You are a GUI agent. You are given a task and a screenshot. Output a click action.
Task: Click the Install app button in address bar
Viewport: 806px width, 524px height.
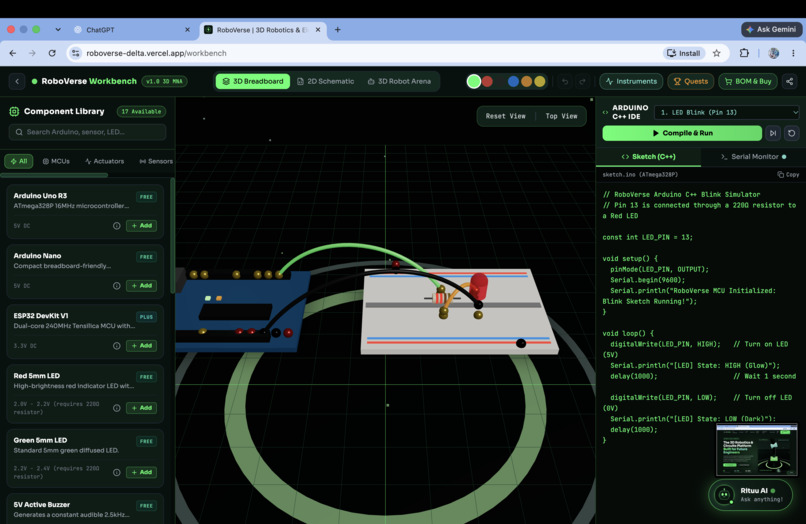pyautogui.click(x=684, y=53)
